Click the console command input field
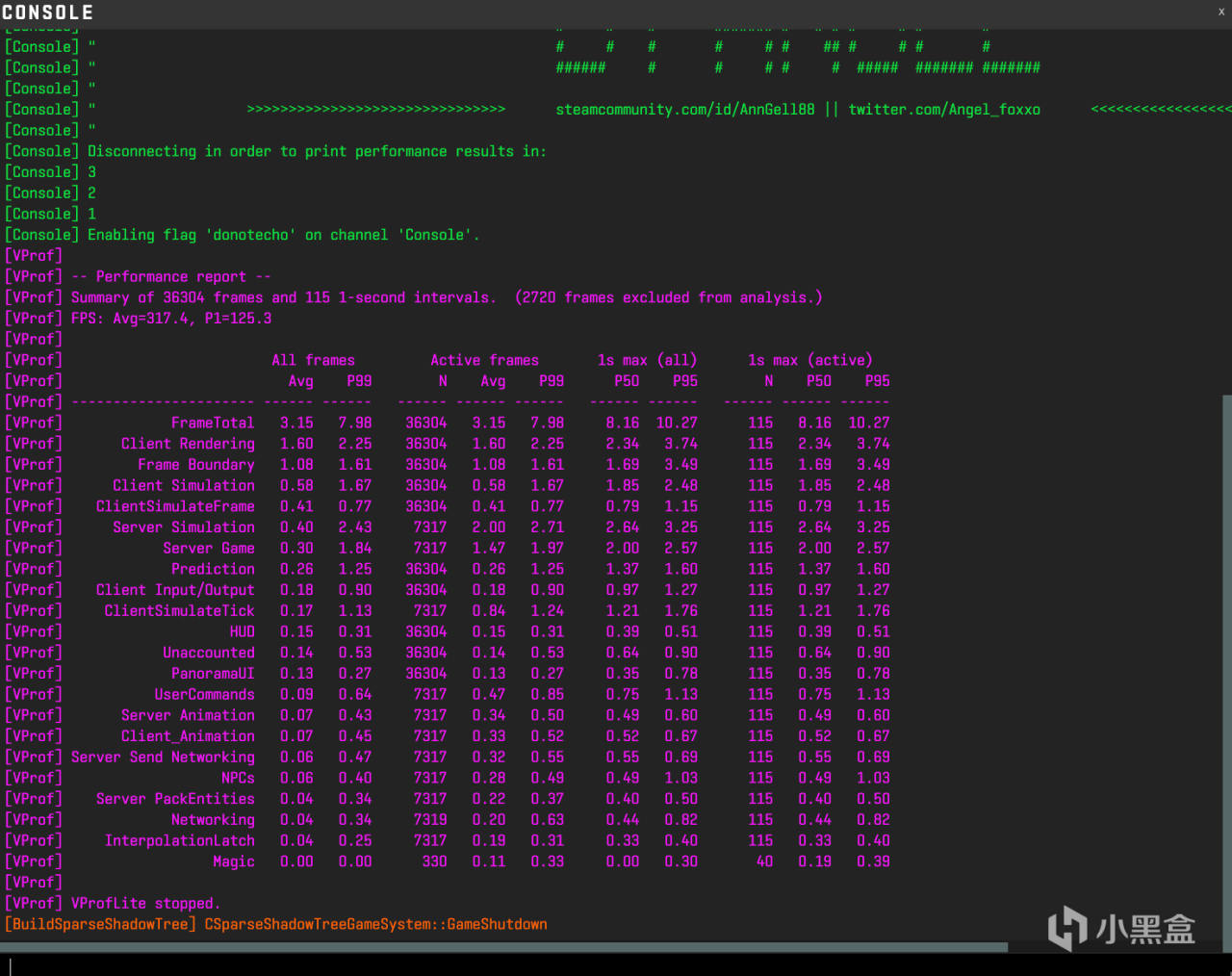 pyautogui.click(x=616, y=965)
